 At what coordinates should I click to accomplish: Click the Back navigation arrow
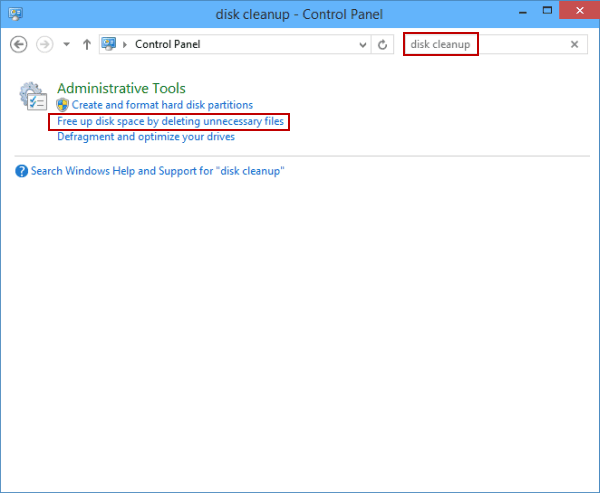[18, 44]
